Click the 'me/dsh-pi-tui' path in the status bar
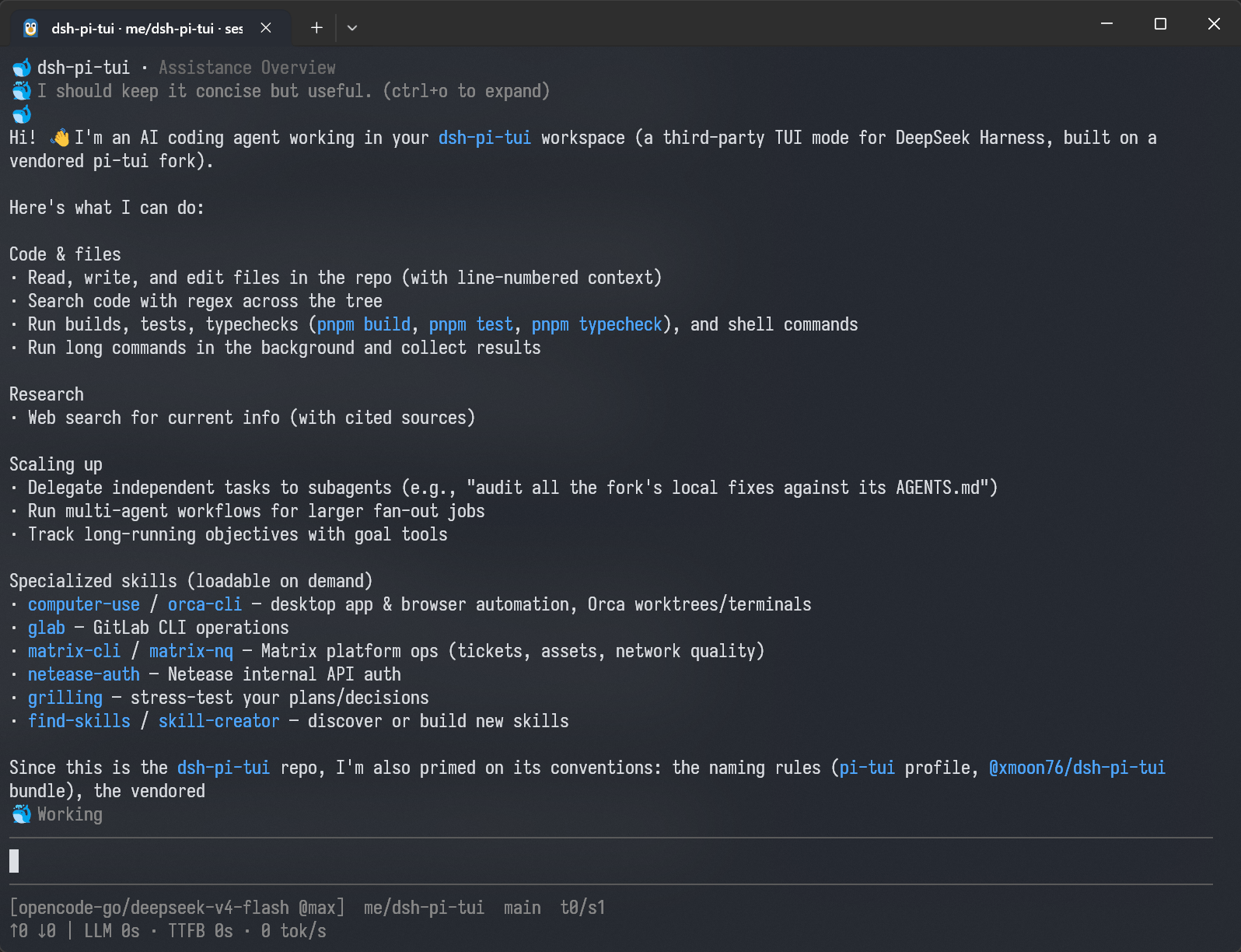 coord(425,908)
